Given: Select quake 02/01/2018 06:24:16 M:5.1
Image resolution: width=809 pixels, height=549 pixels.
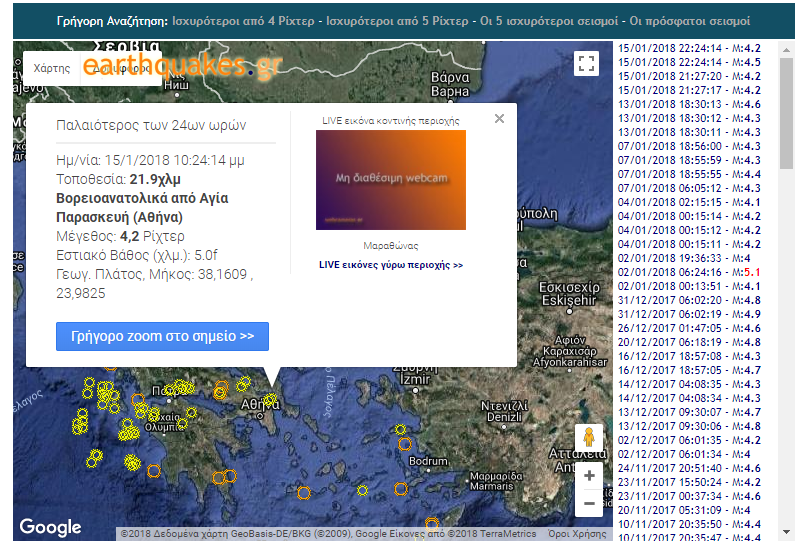Looking at the screenshot, I should [689, 272].
